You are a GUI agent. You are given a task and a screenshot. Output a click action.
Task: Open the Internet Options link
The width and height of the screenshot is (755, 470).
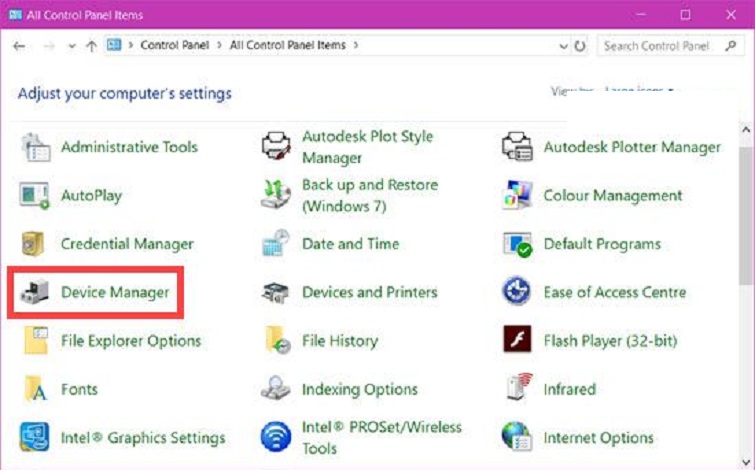599,438
